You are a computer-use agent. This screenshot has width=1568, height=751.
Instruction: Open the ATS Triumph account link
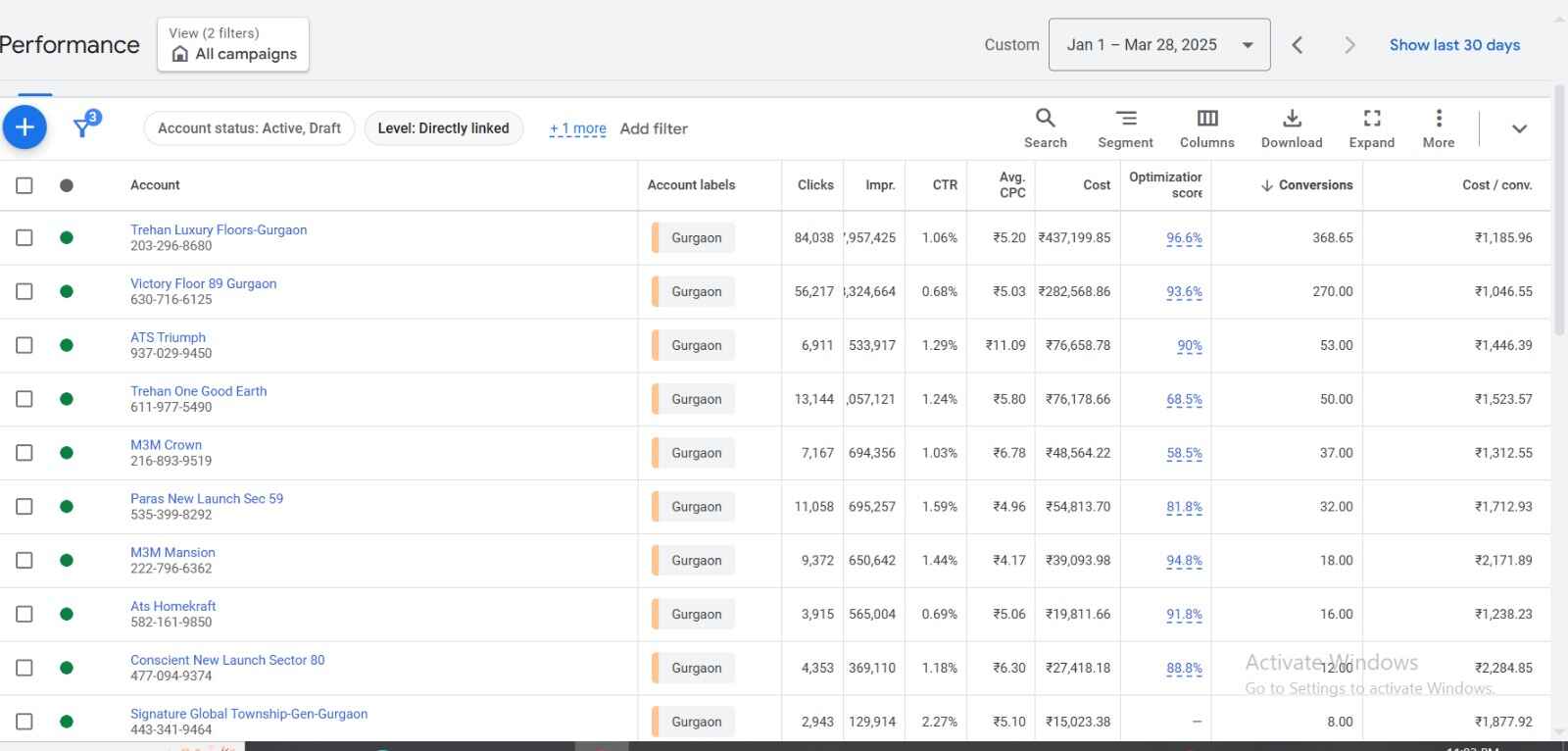[168, 337]
